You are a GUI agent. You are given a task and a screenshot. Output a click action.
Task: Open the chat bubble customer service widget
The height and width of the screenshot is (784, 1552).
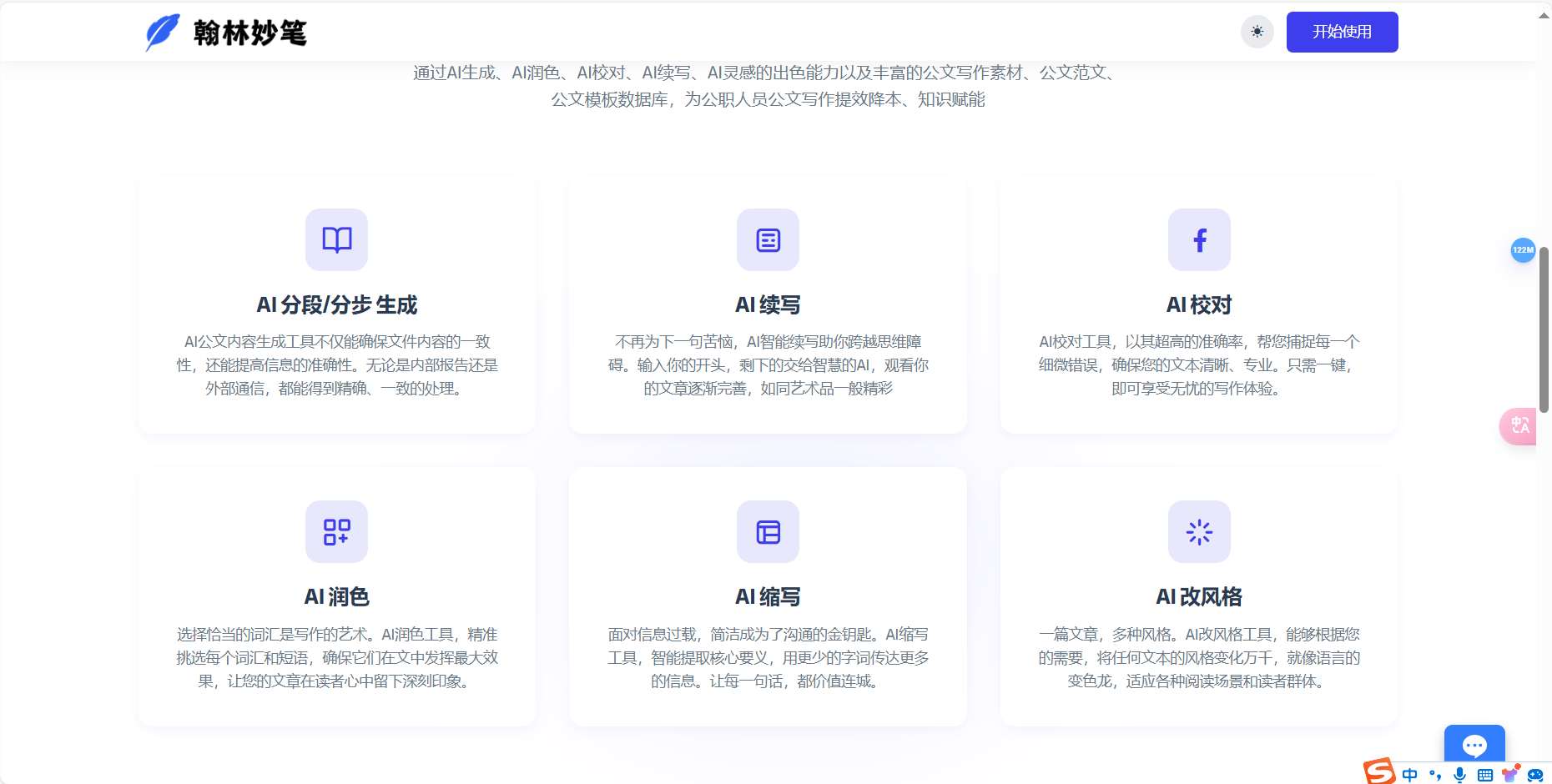tap(1474, 746)
